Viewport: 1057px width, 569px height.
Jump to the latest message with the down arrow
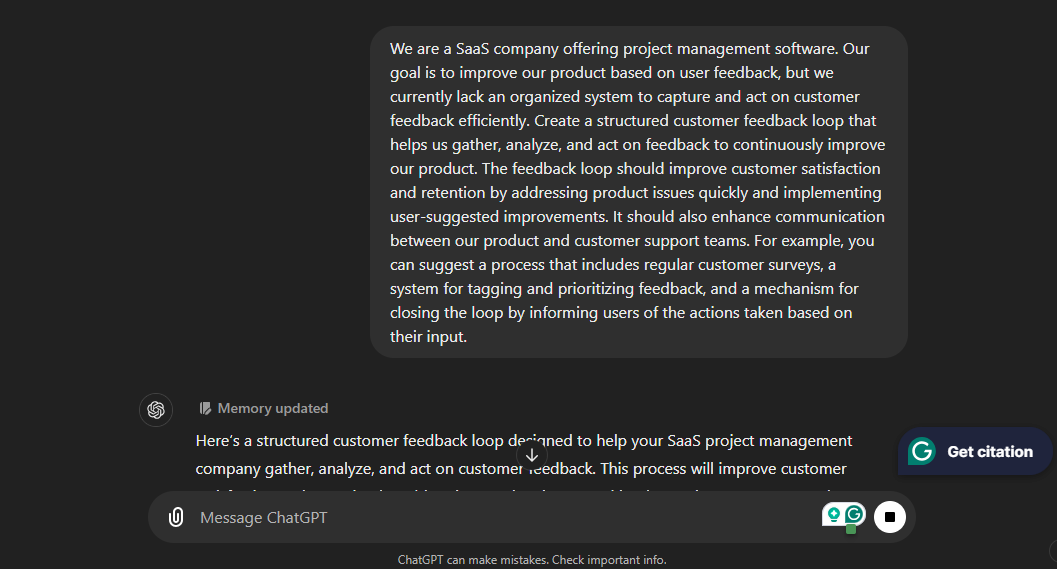click(x=532, y=455)
